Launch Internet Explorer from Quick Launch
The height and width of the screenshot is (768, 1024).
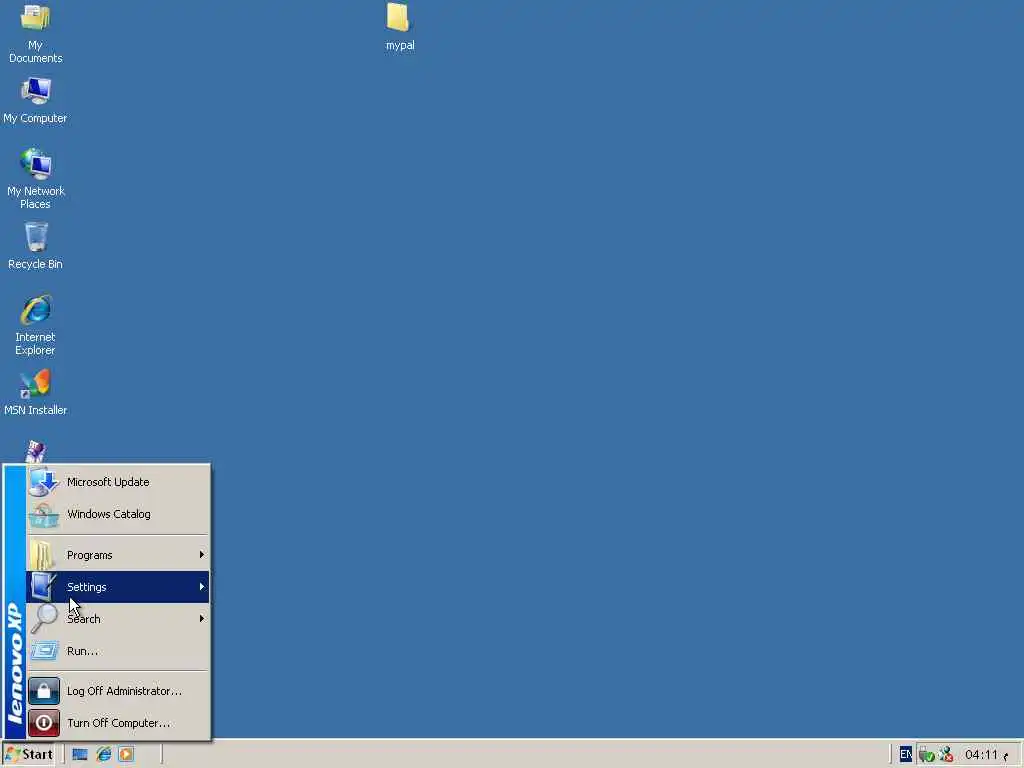(x=103, y=754)
